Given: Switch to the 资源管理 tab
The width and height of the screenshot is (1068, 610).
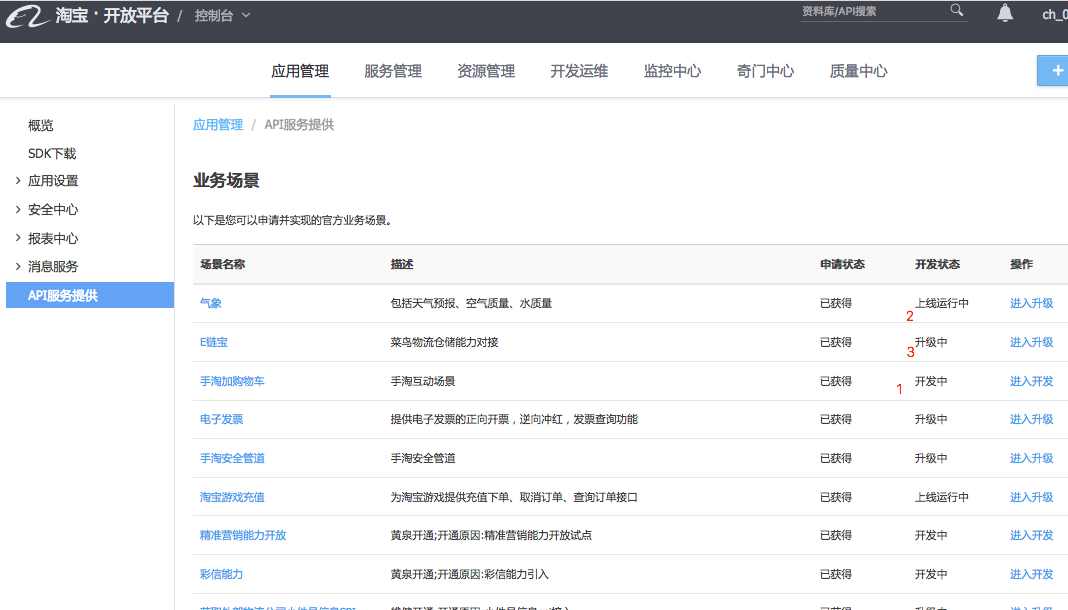Looking at the screenshot, I should (486, 71).
